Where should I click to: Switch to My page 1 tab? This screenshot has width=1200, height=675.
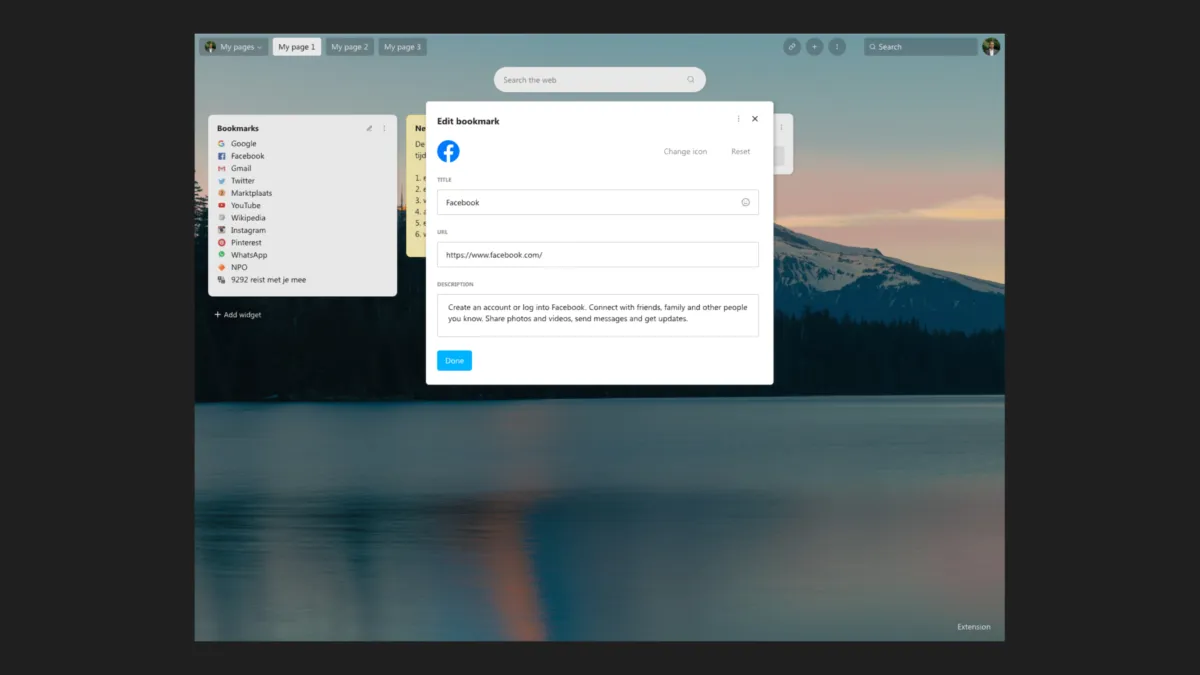point(297,47)
